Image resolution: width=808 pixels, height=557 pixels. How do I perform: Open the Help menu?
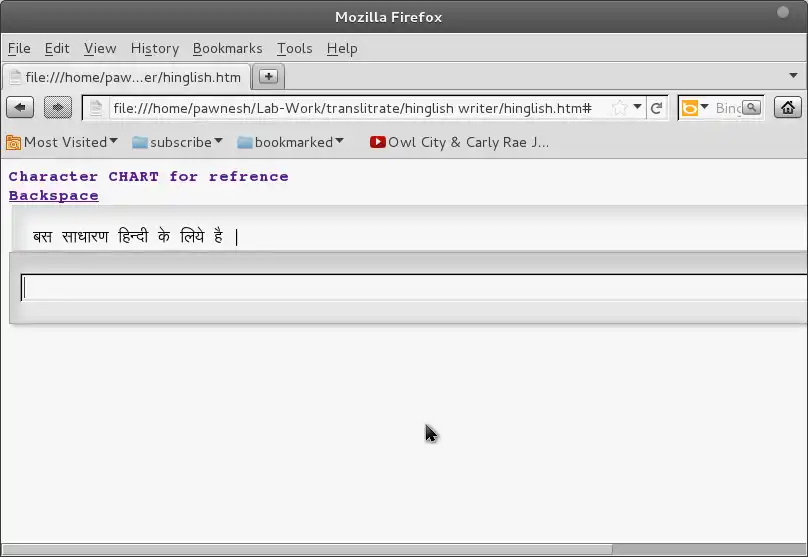point(342,48)
